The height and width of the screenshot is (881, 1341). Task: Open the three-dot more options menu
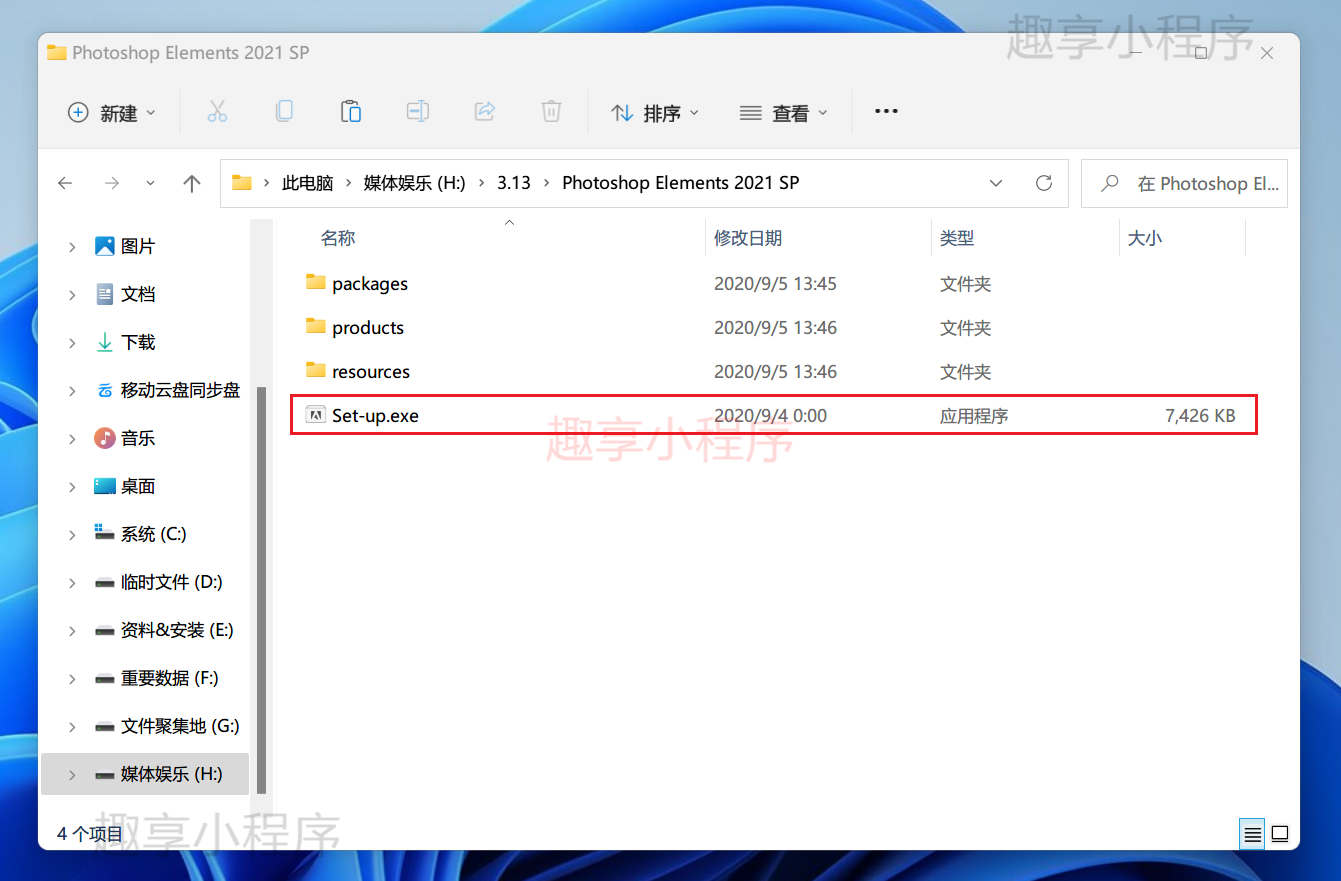[886, 112]
